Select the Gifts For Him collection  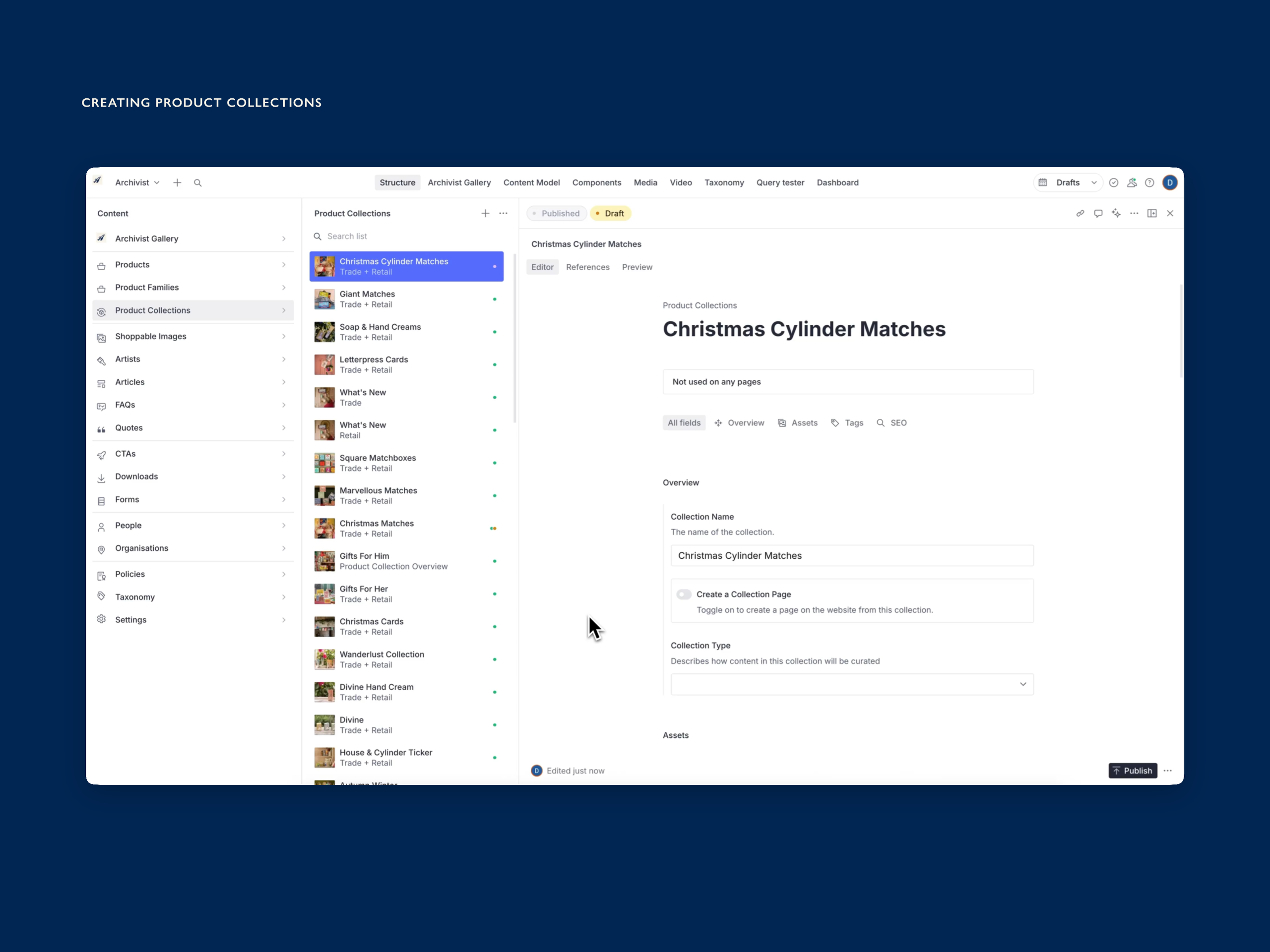406,561
